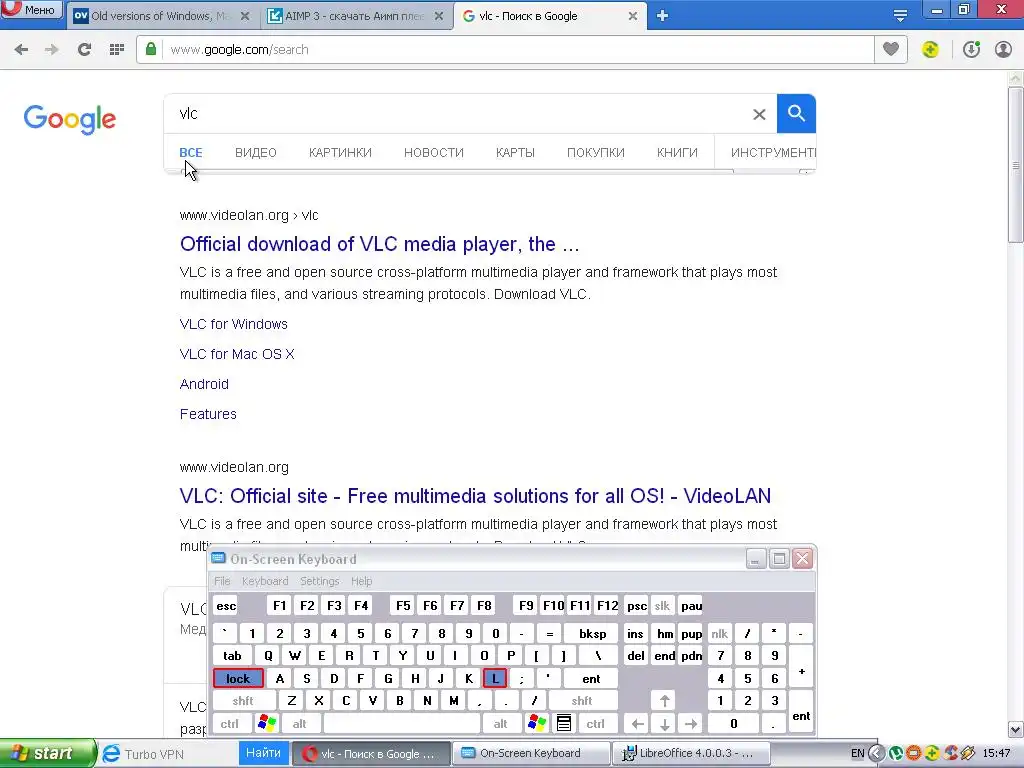Select the КНИГИ search tab
The image size is (1024, 768).
tap(677, 153)
